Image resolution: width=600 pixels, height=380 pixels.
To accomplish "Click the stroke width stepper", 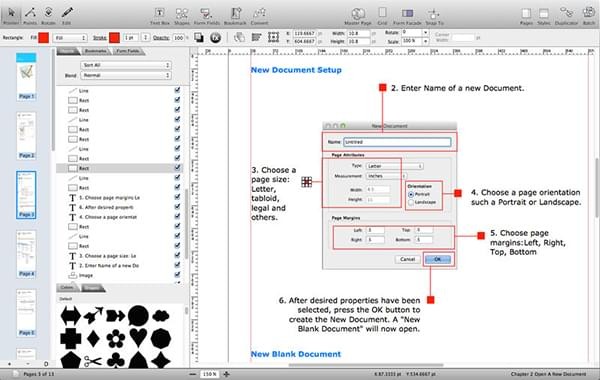I will (145, 38).
